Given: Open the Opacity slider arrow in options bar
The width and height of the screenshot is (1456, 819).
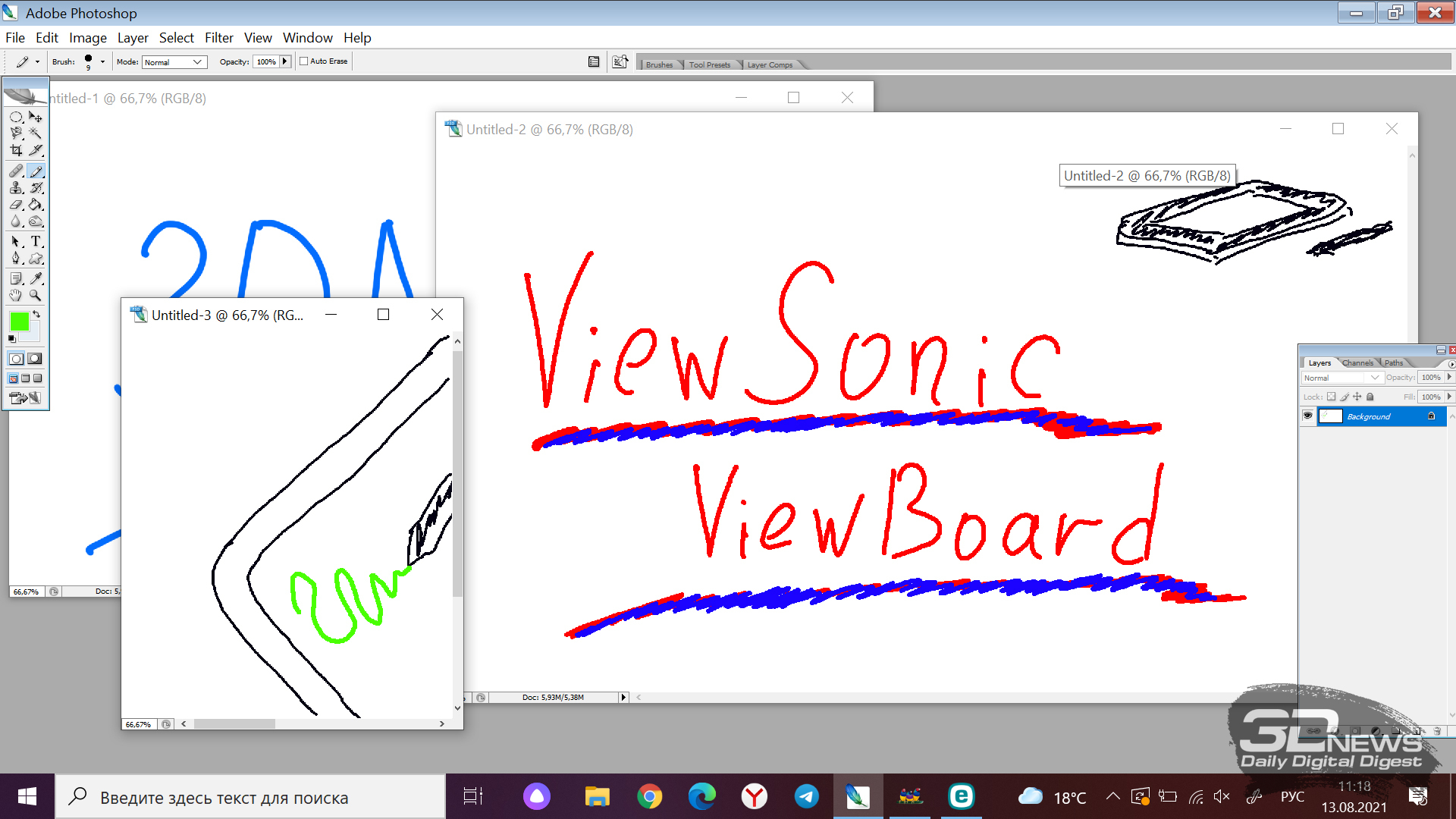Looking at the screenshot, I should (285, 62).
